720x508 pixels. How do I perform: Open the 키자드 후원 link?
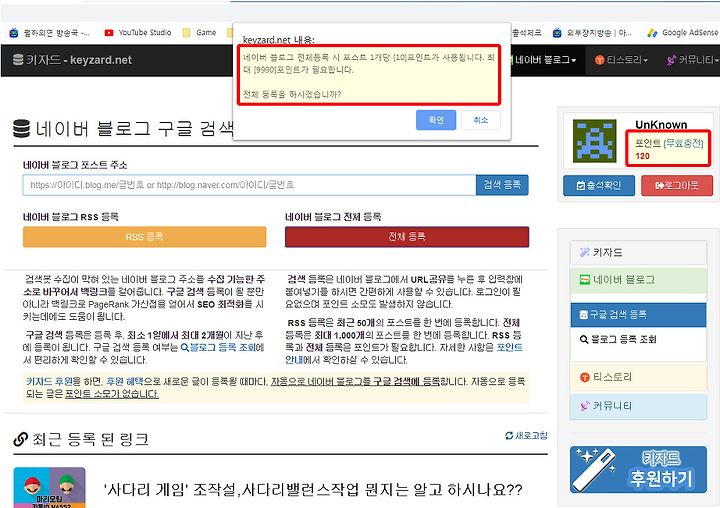[50, 382]
